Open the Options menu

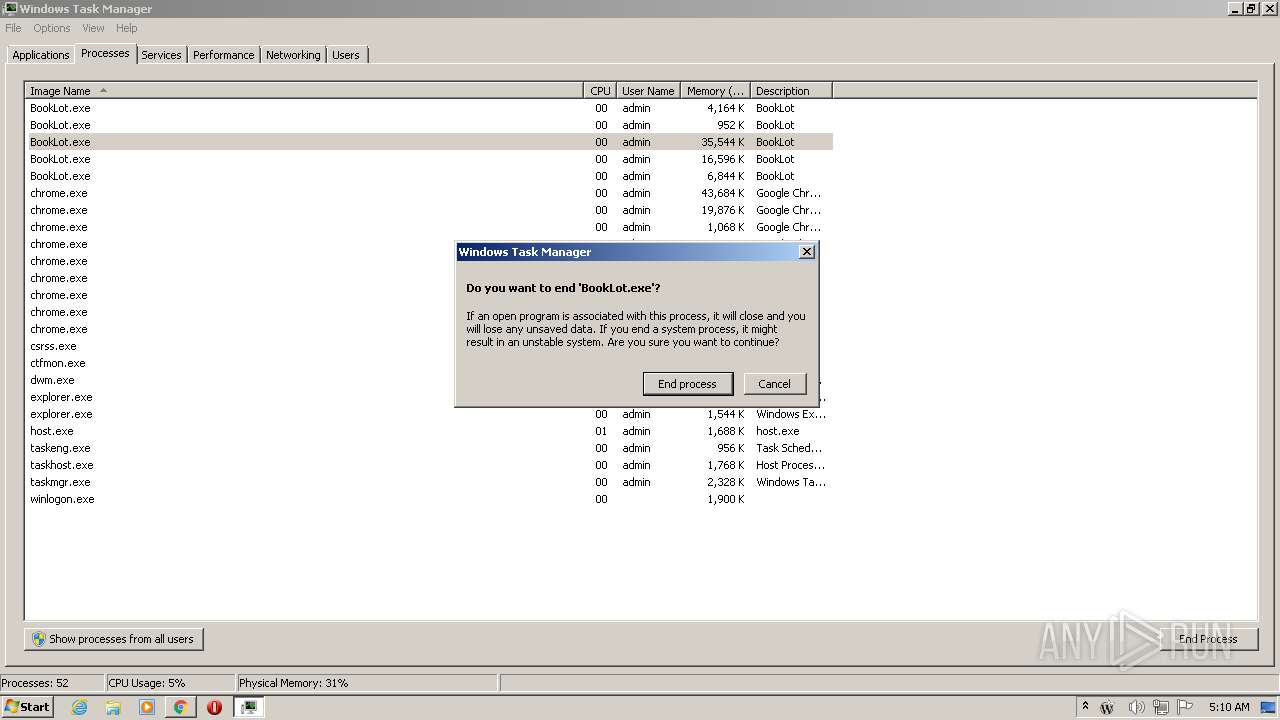(52, 28)
